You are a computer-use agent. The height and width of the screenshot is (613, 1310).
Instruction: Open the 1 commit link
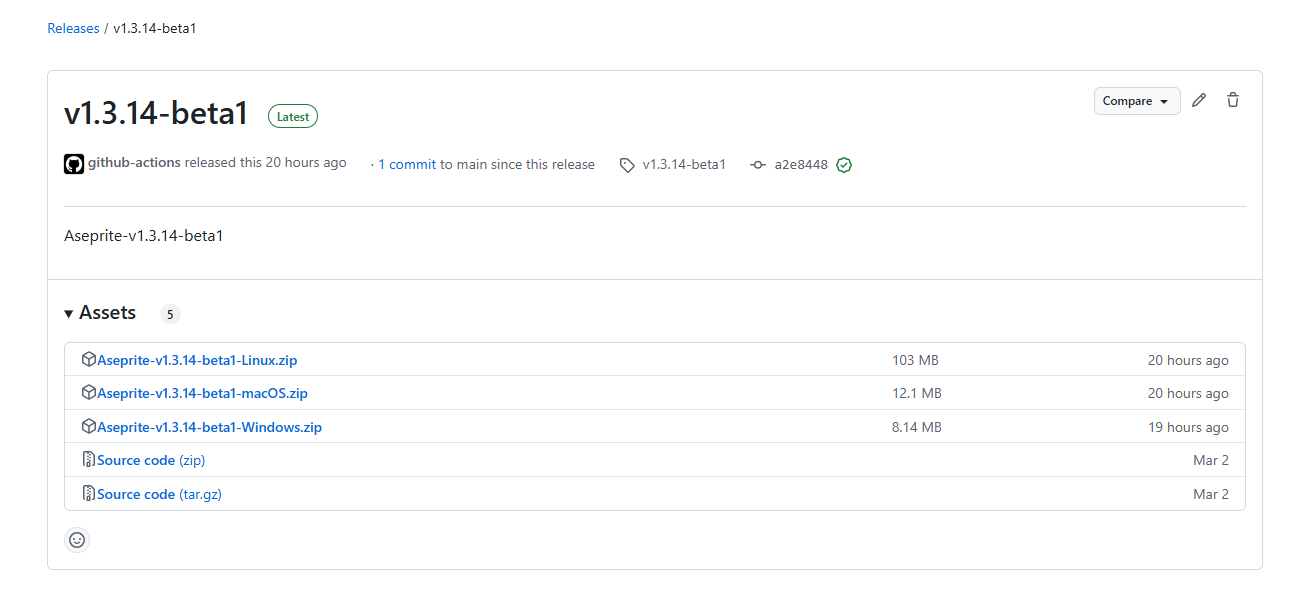[x=407, y=164]
